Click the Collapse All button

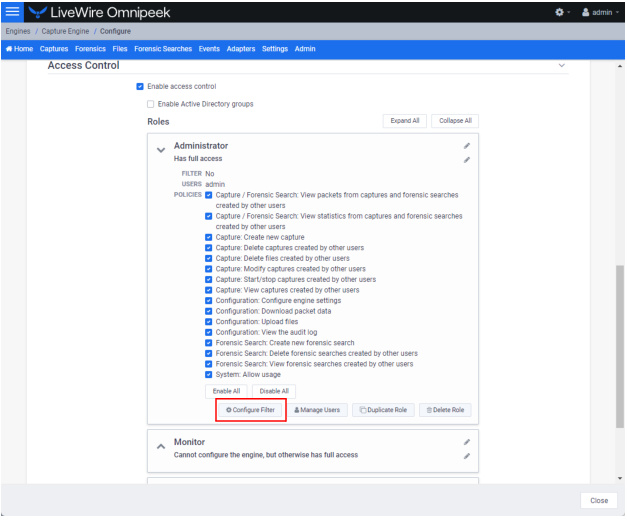[x=455, y=121]
